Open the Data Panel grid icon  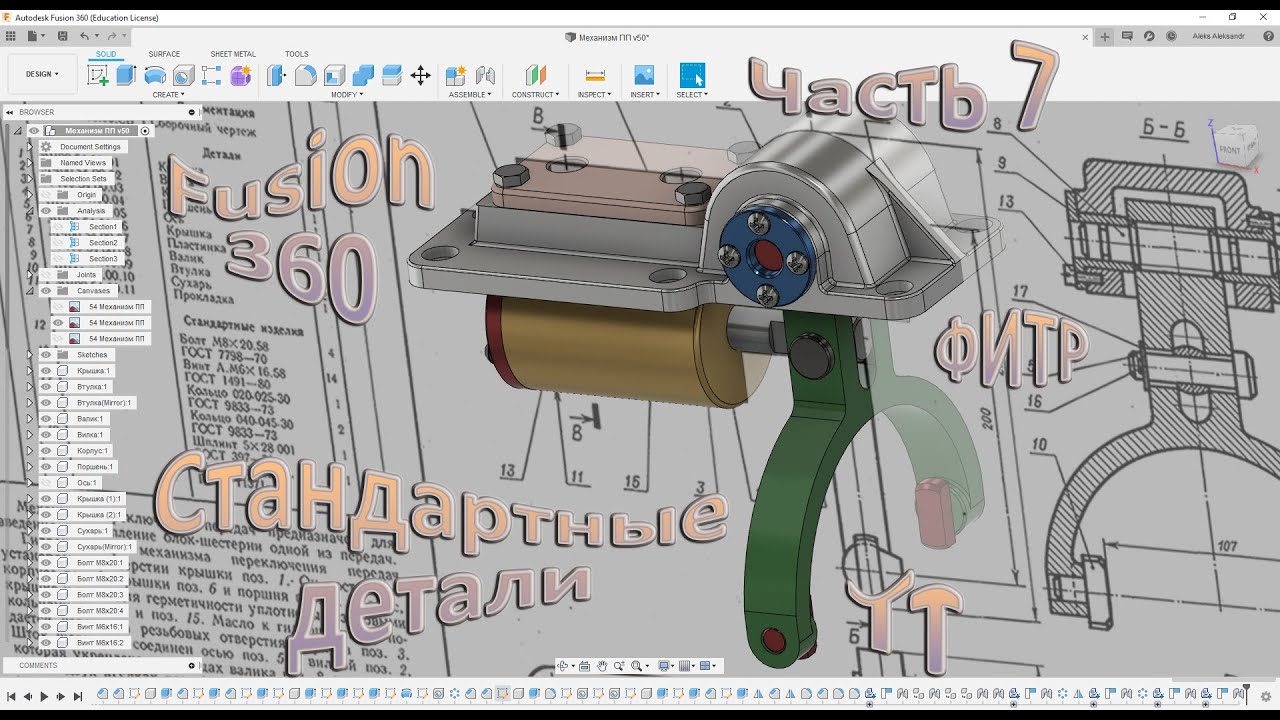(11, 36)
